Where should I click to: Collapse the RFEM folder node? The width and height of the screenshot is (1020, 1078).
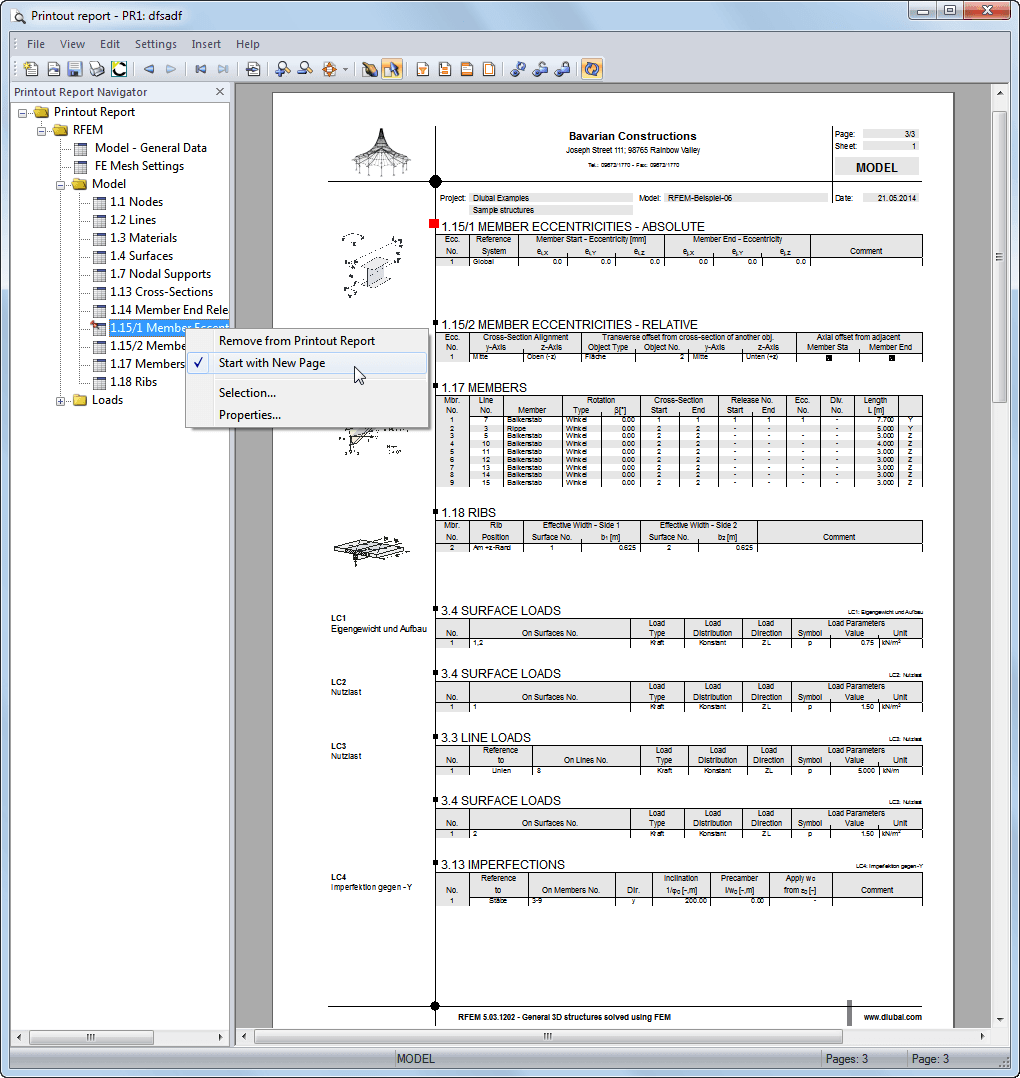coord(42,131)
